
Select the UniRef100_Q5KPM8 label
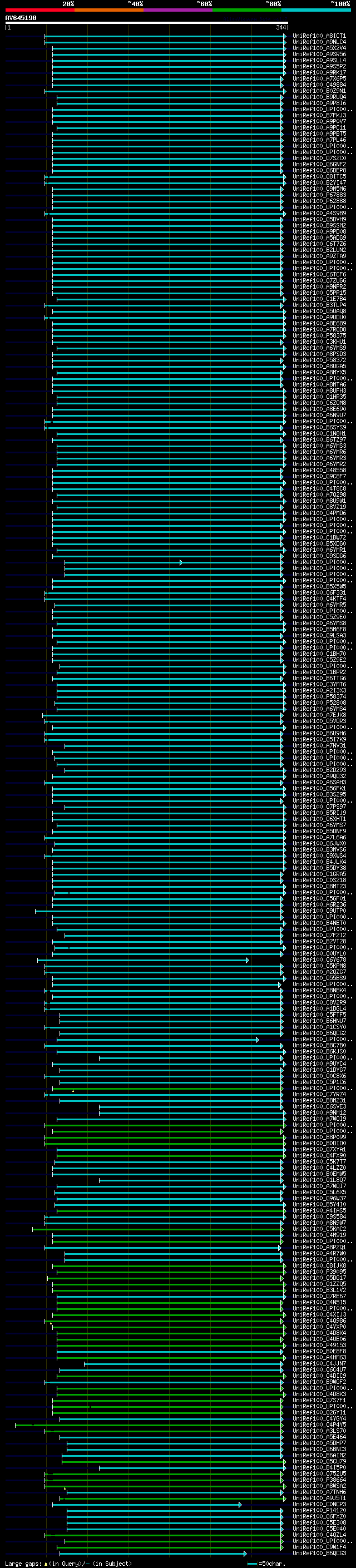[x=319, y=966]
